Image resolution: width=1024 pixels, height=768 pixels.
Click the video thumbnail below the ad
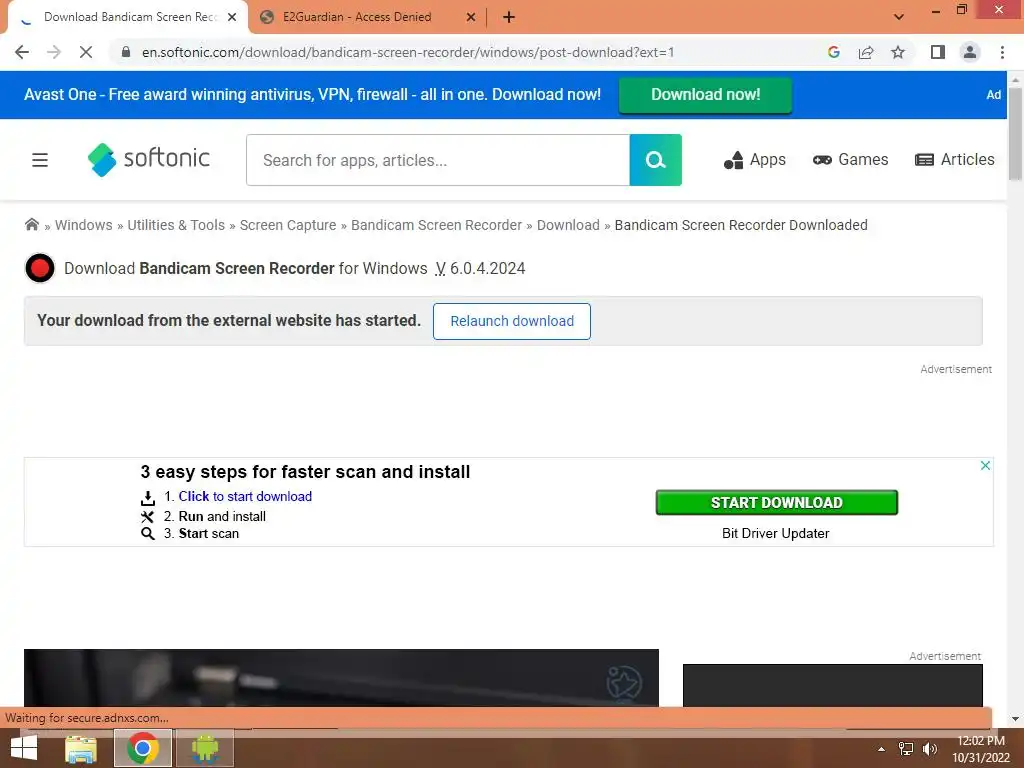[x=341, y=678]
